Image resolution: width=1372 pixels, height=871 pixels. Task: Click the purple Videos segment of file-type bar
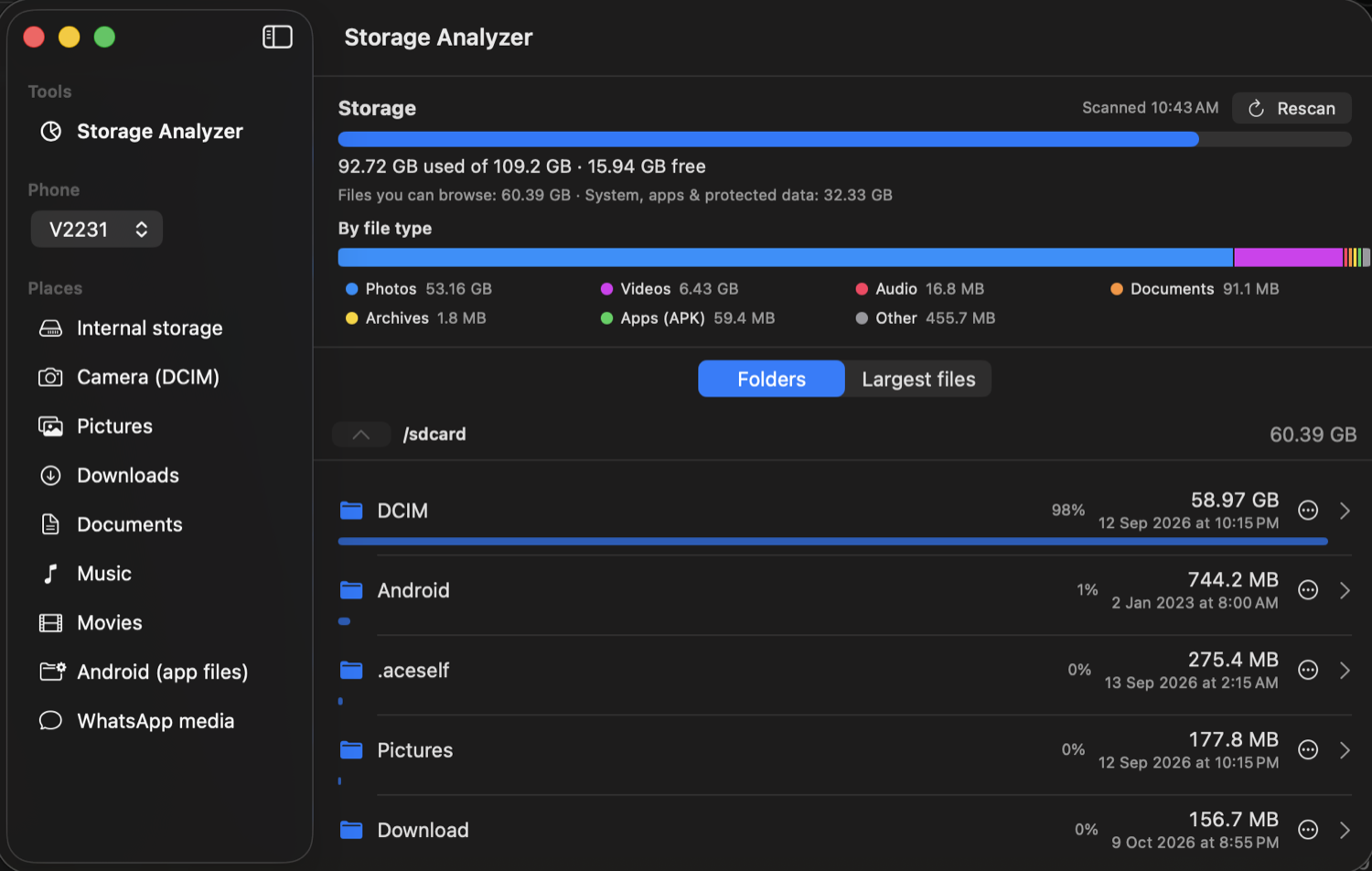(1288, 257)
